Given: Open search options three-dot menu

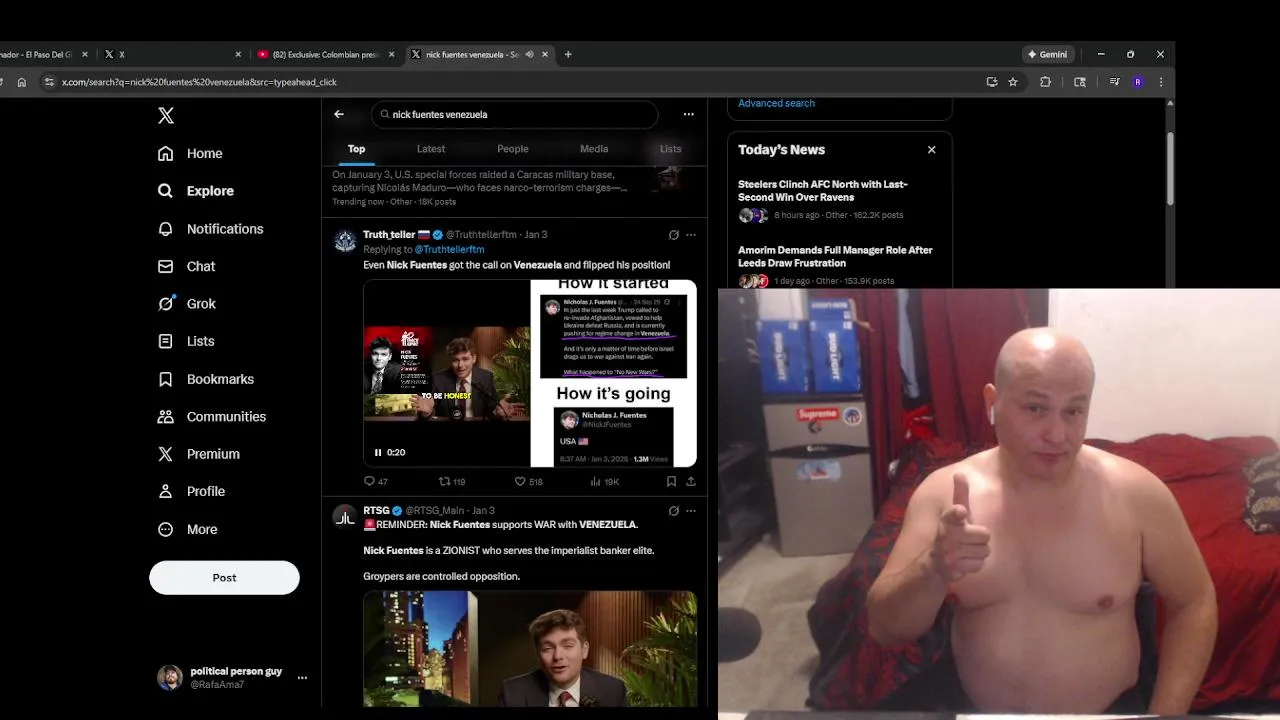Looking at the screenshot, I should coord(688,114).
